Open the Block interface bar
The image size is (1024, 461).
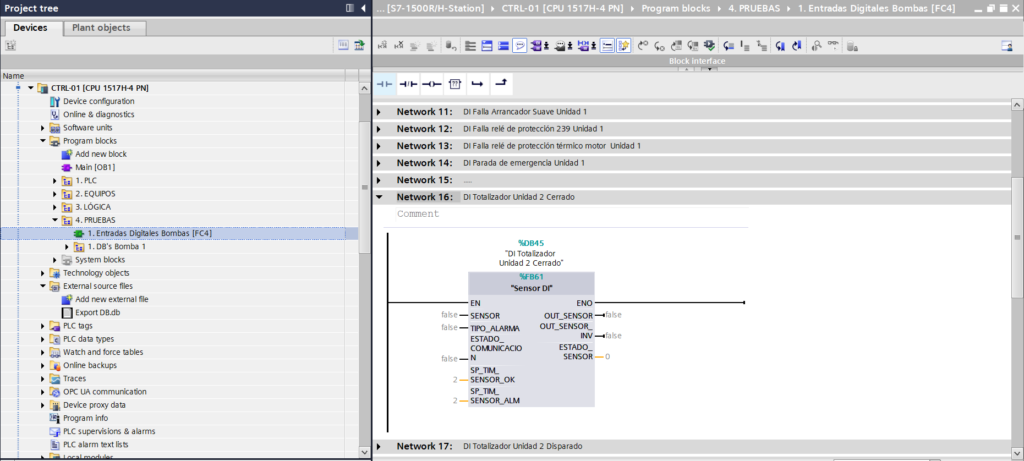(697, 61)
